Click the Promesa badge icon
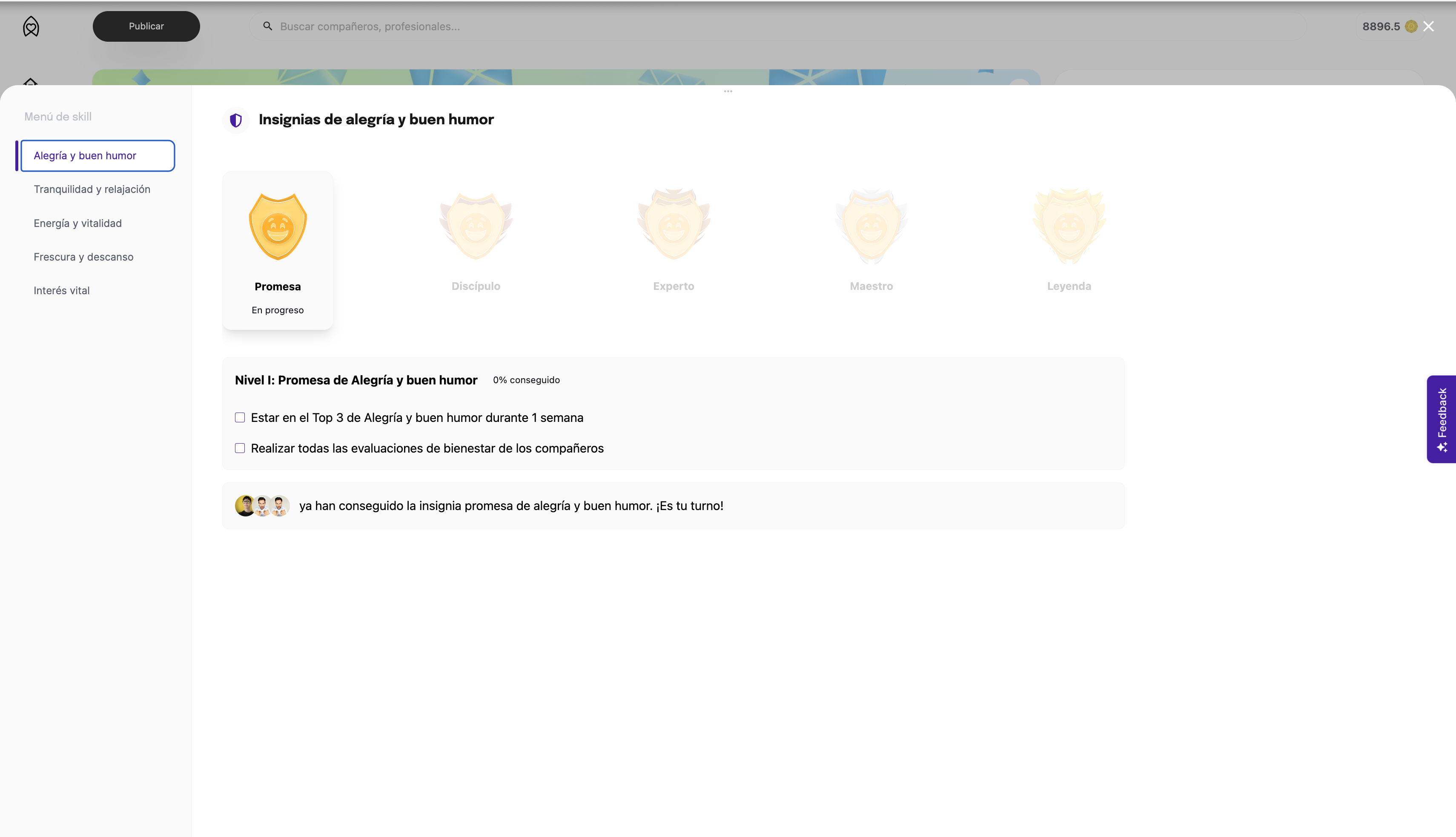Image resolution: width=1456 pixels, height=837 pixels. tap(278, 226)
